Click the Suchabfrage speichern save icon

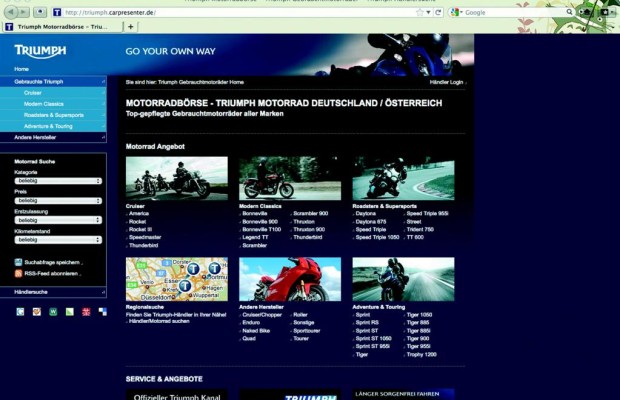(x=18, y=262)
